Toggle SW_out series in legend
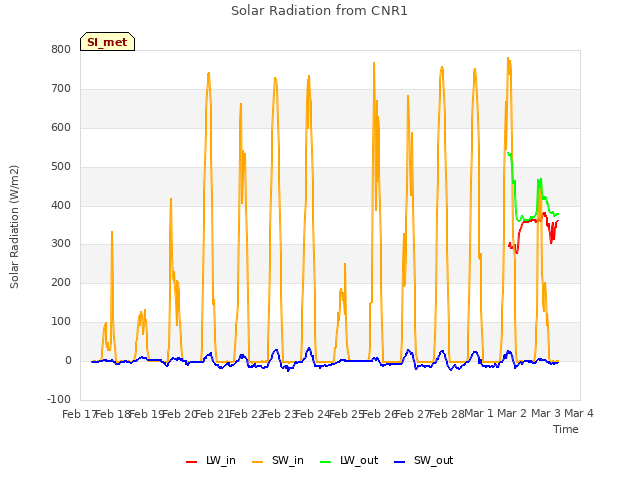The image size is (640, 480). [423, 461]
